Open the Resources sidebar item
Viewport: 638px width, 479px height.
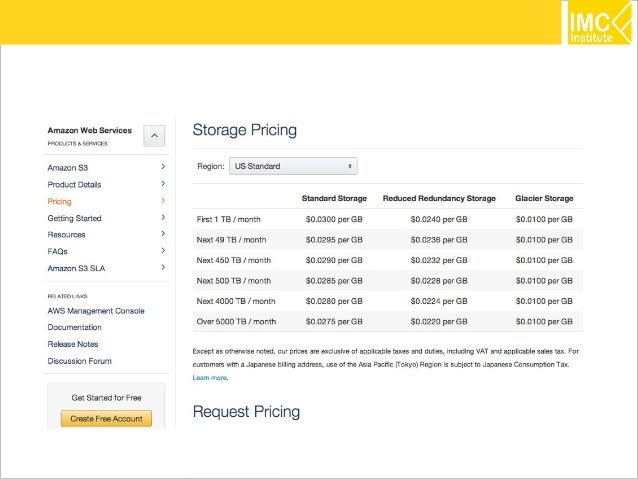point(66,235)
